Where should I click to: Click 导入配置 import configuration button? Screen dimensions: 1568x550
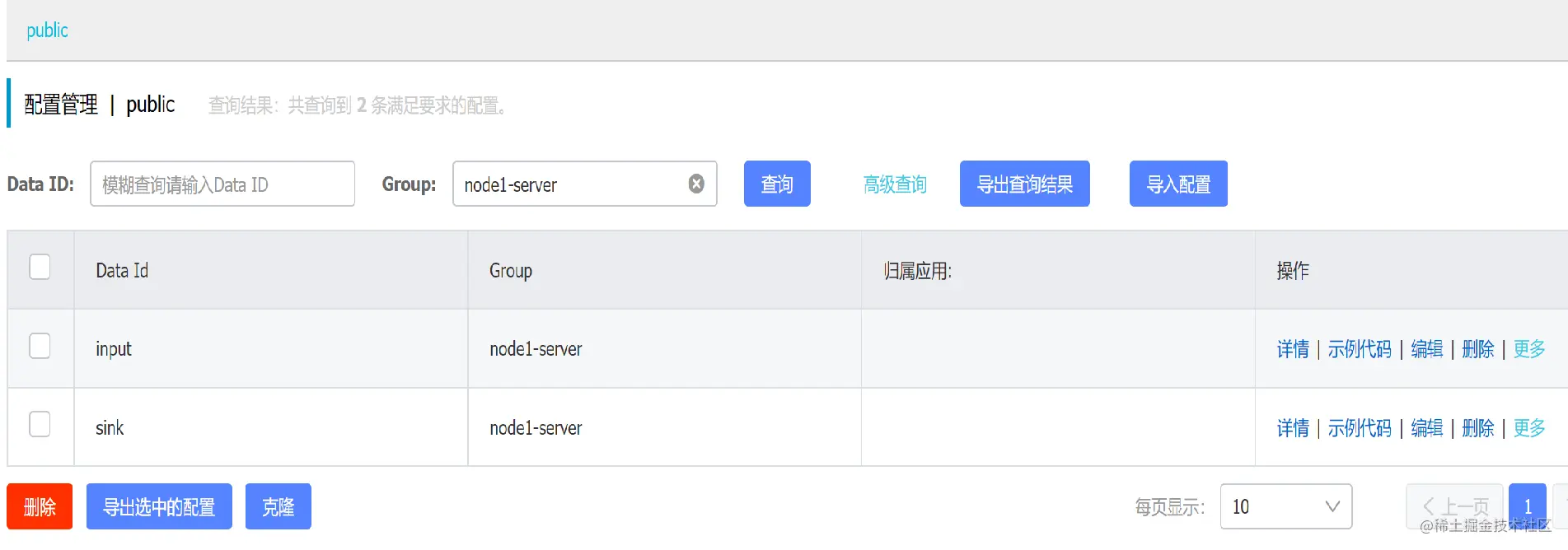pos(1178,184)
